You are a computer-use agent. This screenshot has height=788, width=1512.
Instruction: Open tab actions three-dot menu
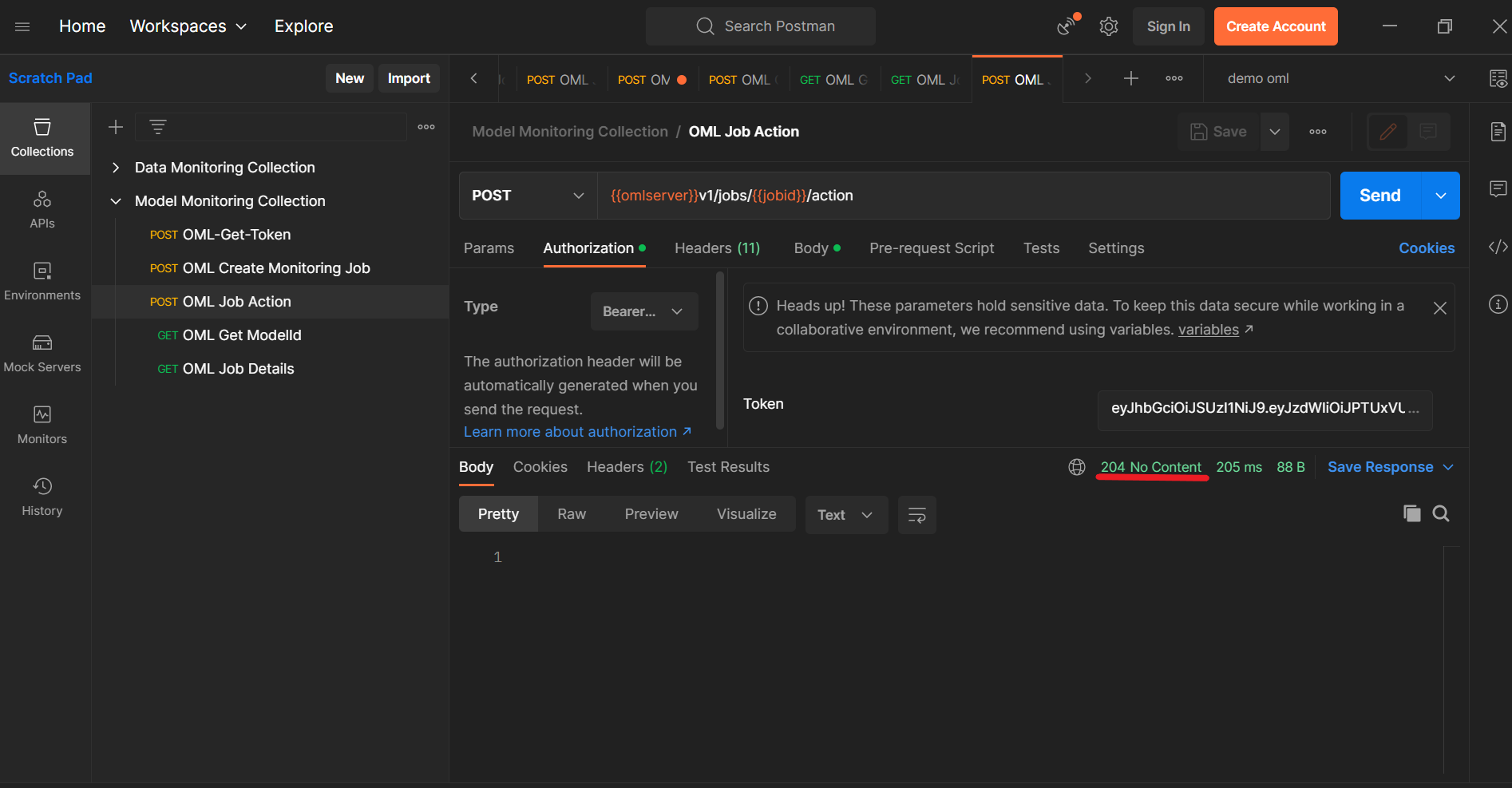pyautogui.click(x=1174, y=78)
